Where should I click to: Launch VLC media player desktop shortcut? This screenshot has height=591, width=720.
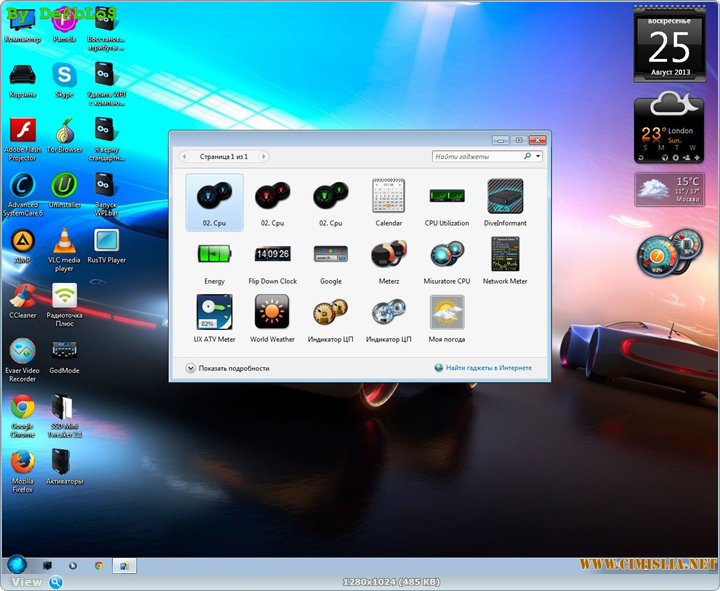click(x=65, y=243)
